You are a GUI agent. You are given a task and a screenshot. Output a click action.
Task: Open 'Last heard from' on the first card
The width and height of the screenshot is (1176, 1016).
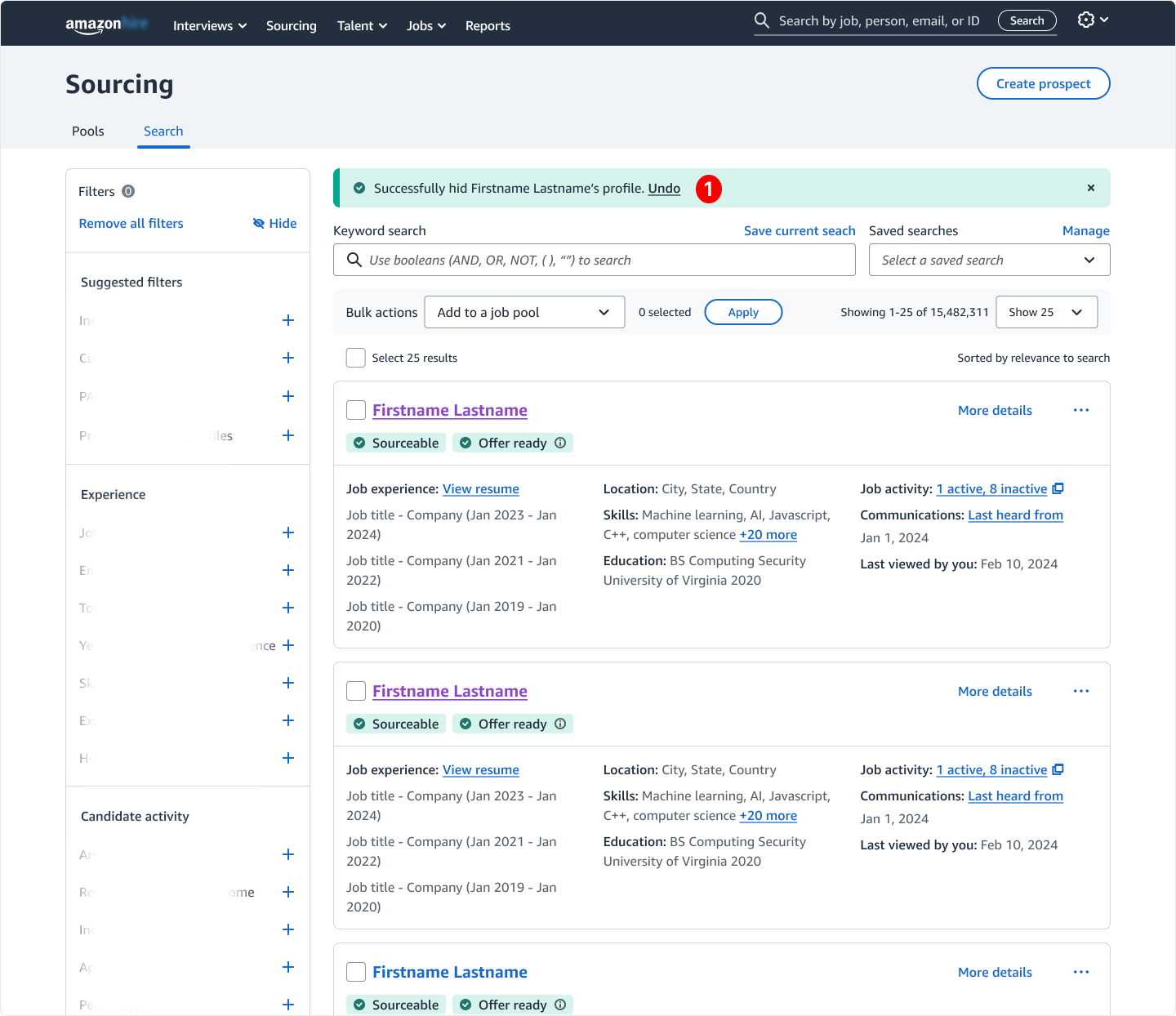[1015, 515]
